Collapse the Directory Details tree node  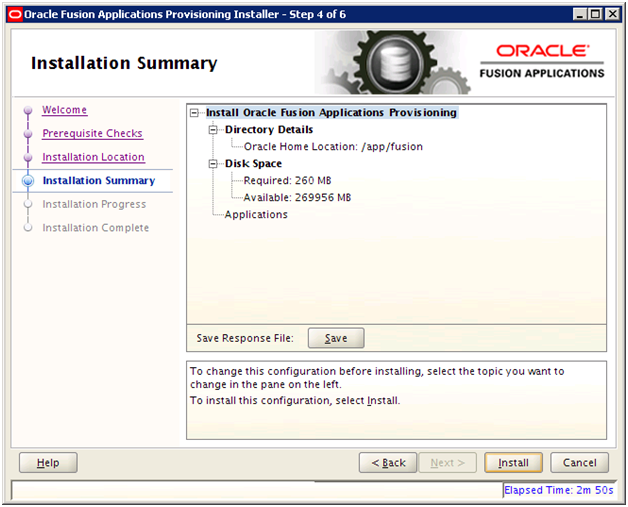tap(213, 130)
